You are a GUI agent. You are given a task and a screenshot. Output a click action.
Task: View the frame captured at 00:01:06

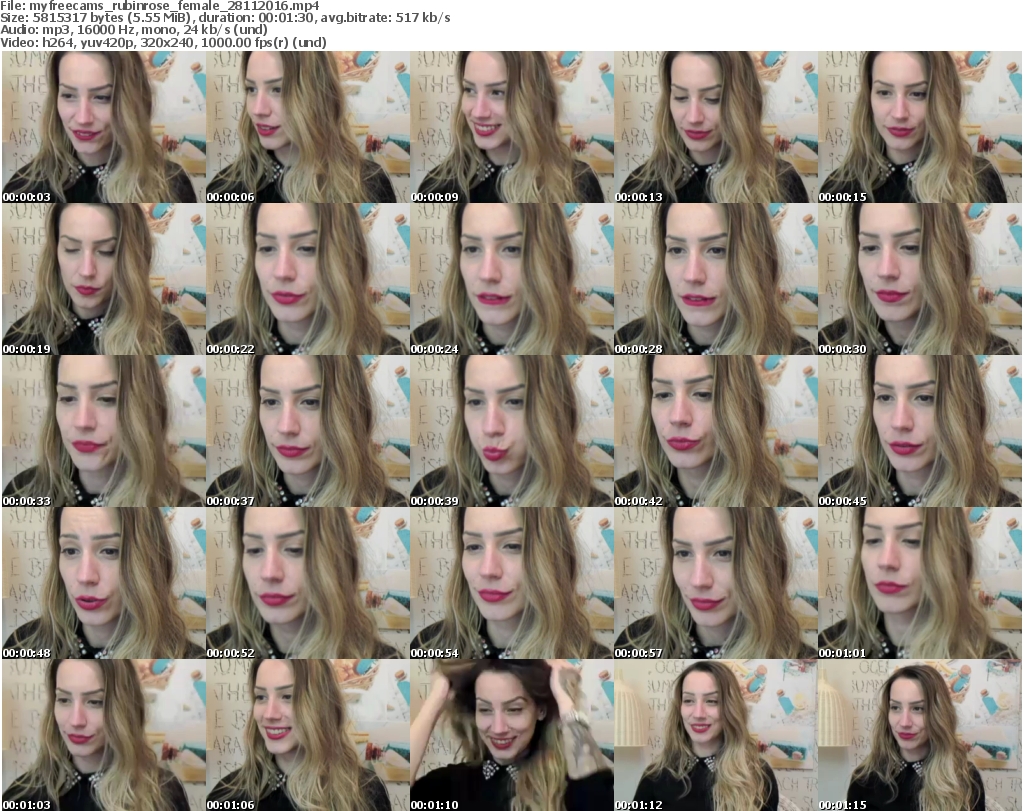click(308, 735)
